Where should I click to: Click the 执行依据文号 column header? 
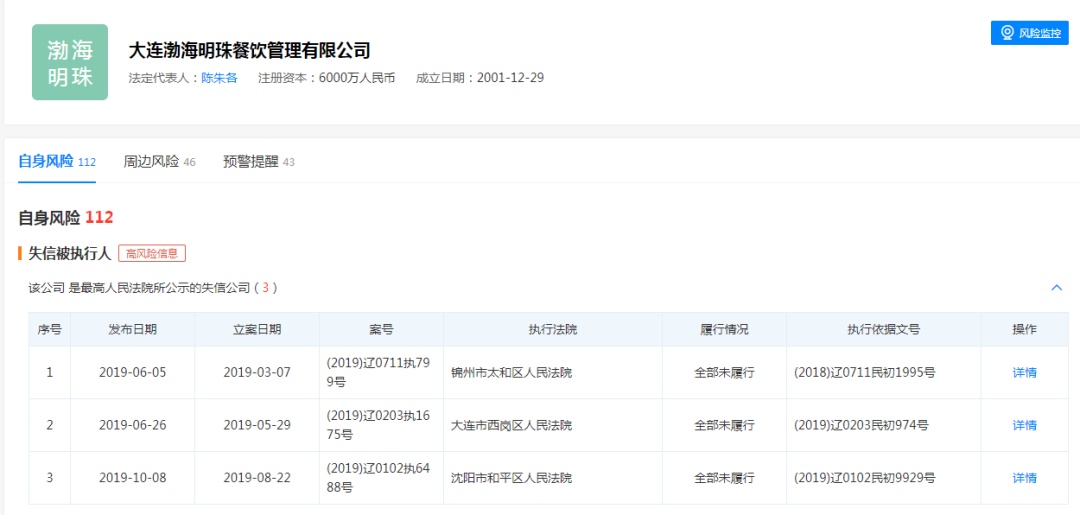pyautogui.click(x=884, y=330)
